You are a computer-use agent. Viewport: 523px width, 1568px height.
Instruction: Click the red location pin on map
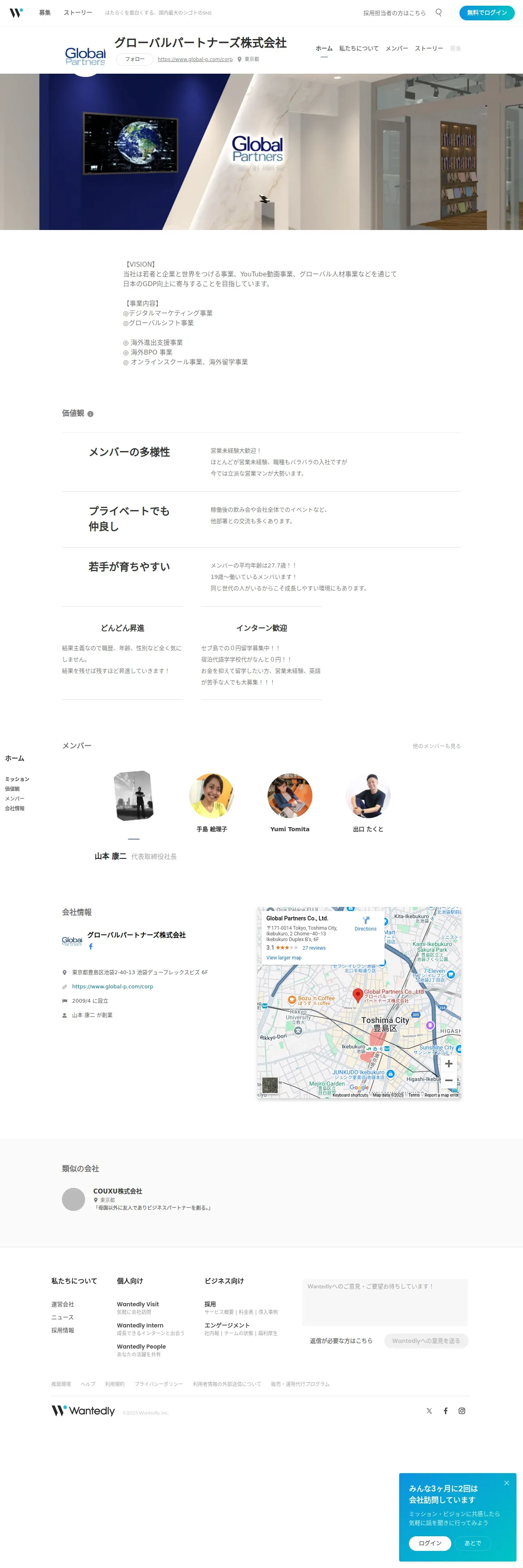point(358,995)
